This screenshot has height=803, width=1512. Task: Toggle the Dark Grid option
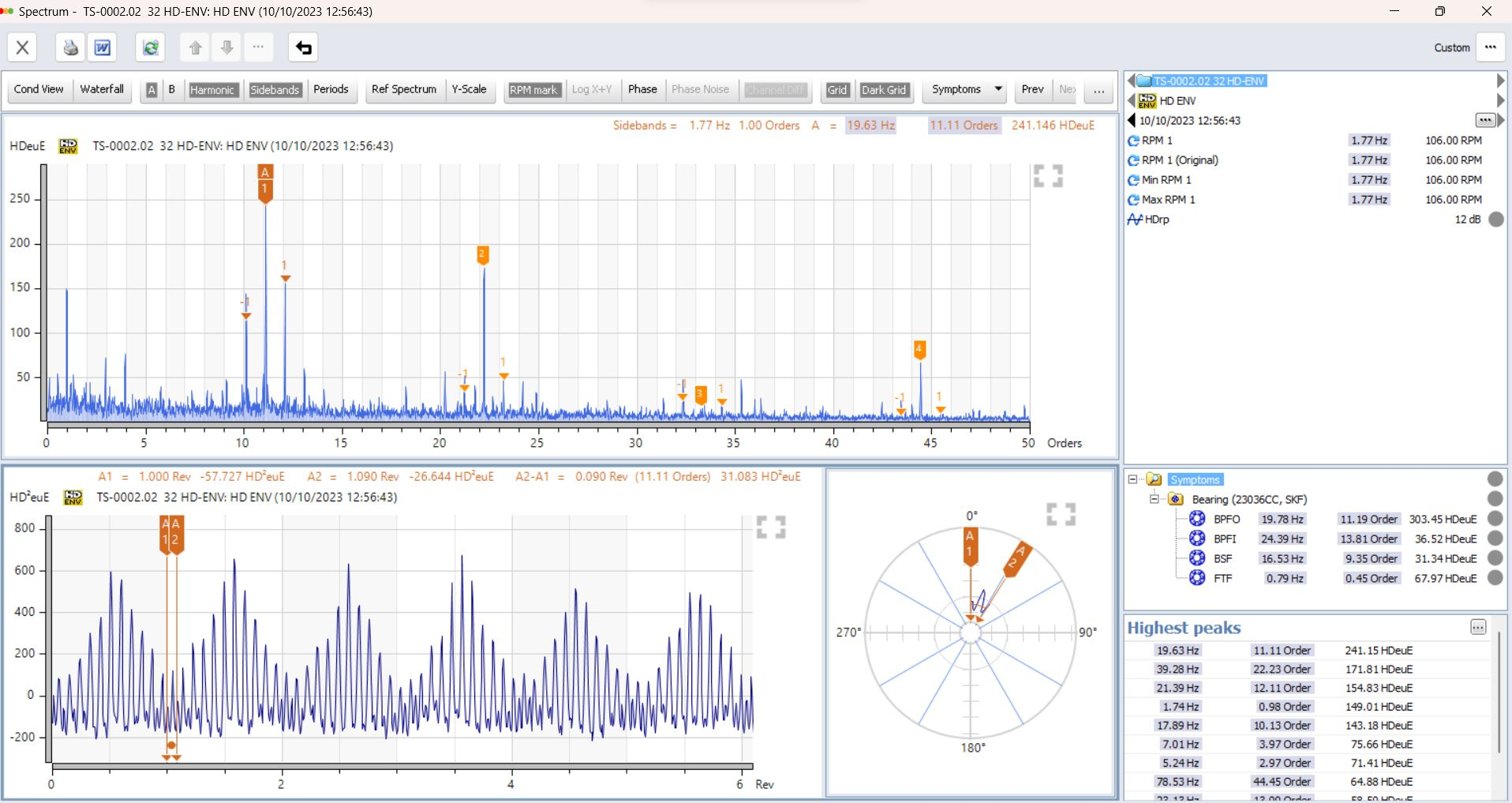884,90
